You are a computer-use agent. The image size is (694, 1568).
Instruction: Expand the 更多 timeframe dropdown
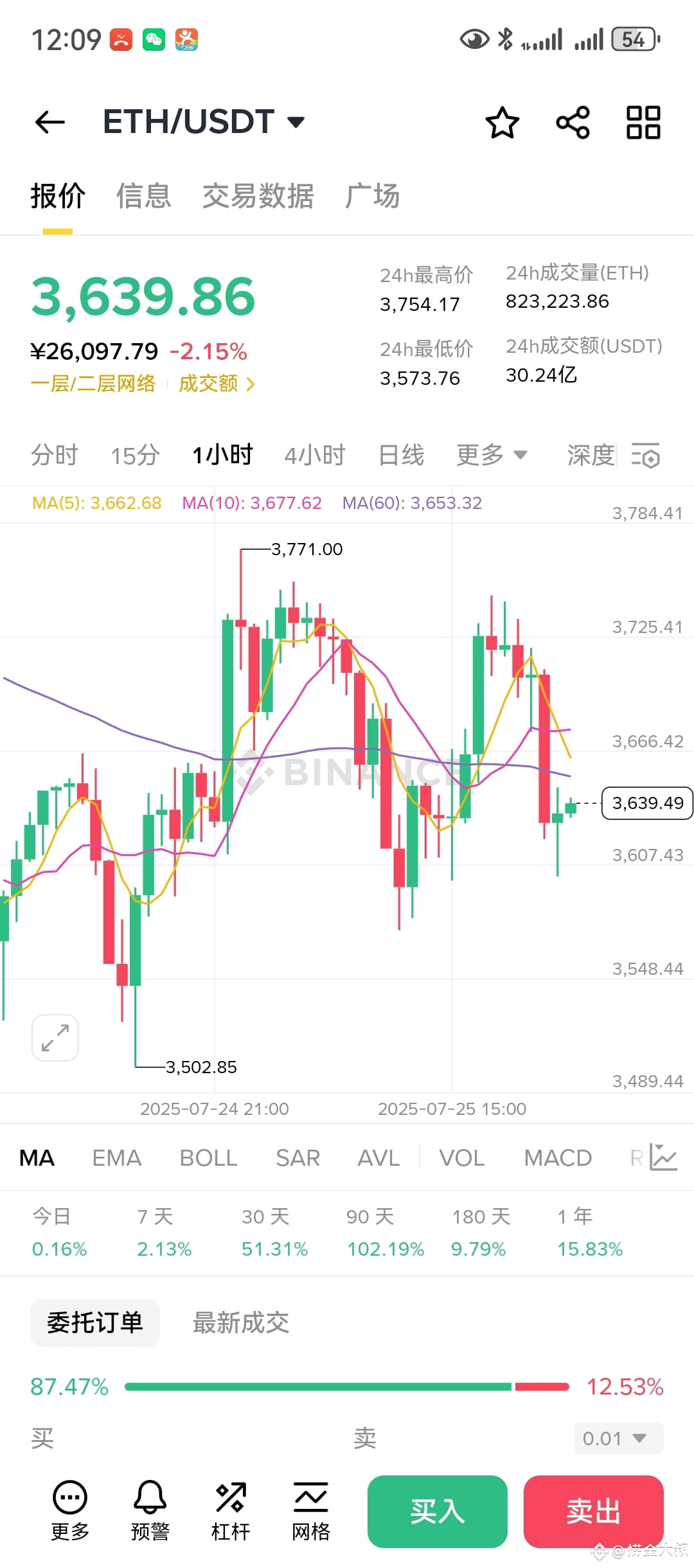(491, 454)
